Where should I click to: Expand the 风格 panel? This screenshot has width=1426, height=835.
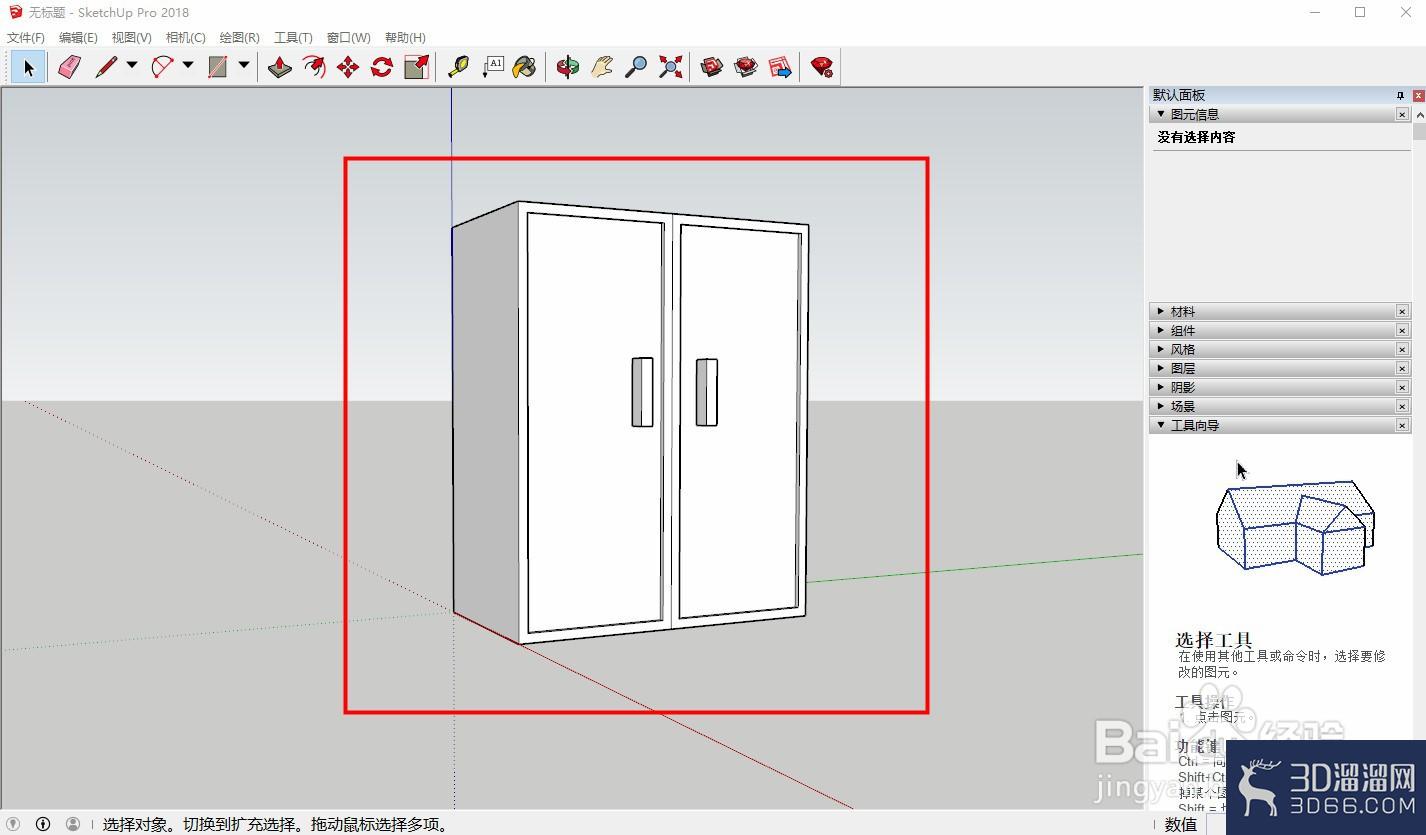coord(1161,350)
